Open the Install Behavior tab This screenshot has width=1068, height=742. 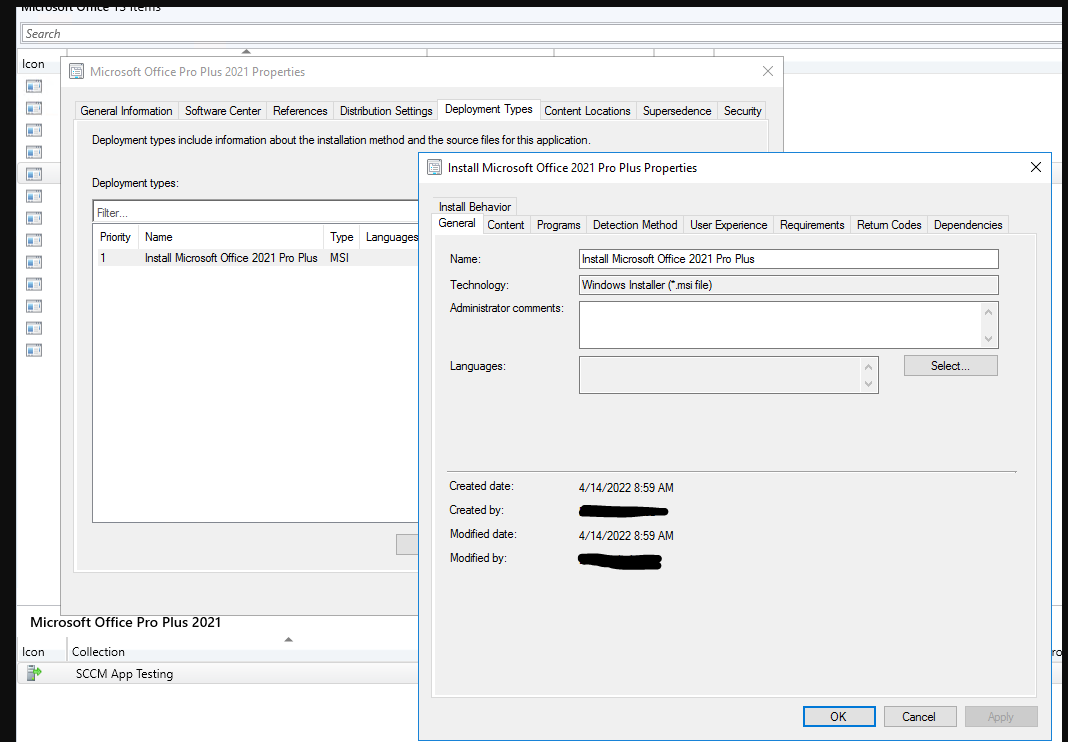tap(475, 206)
